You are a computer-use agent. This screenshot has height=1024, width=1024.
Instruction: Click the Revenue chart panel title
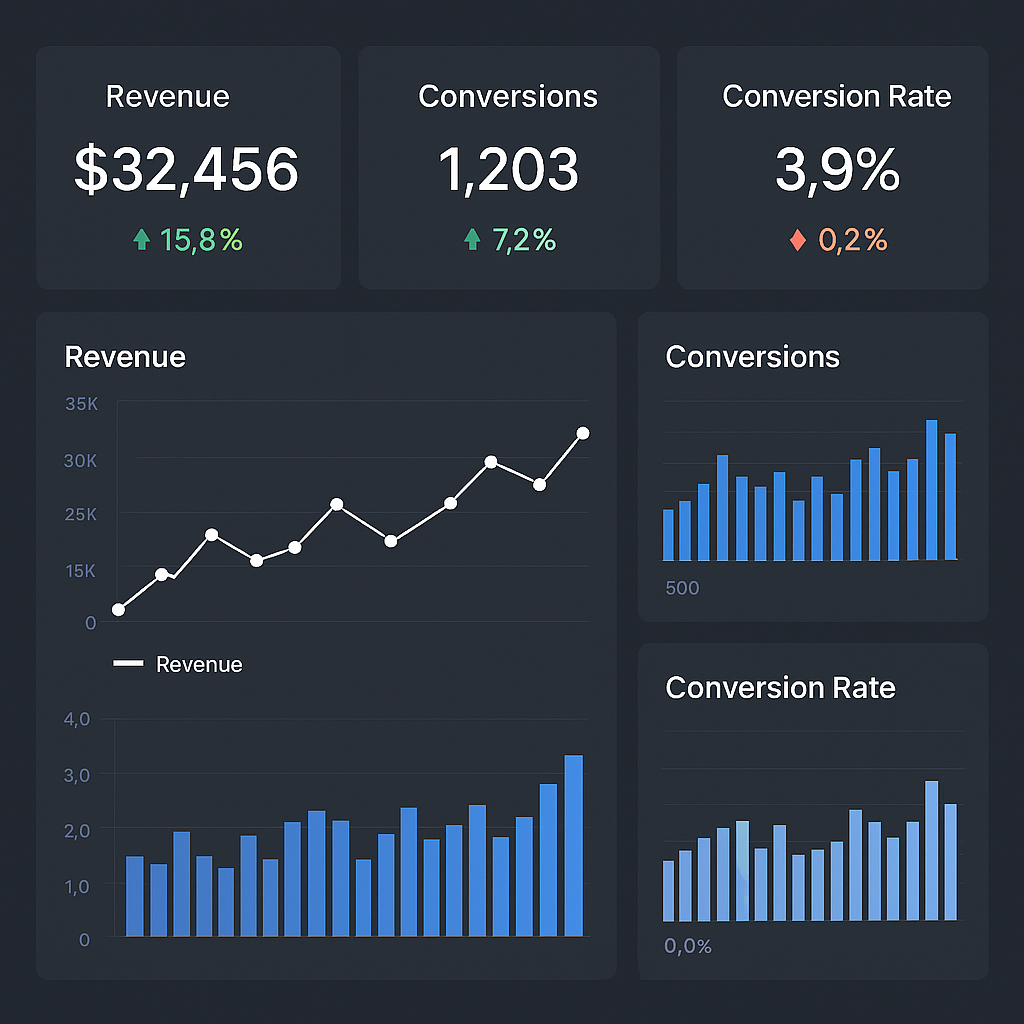125,357
